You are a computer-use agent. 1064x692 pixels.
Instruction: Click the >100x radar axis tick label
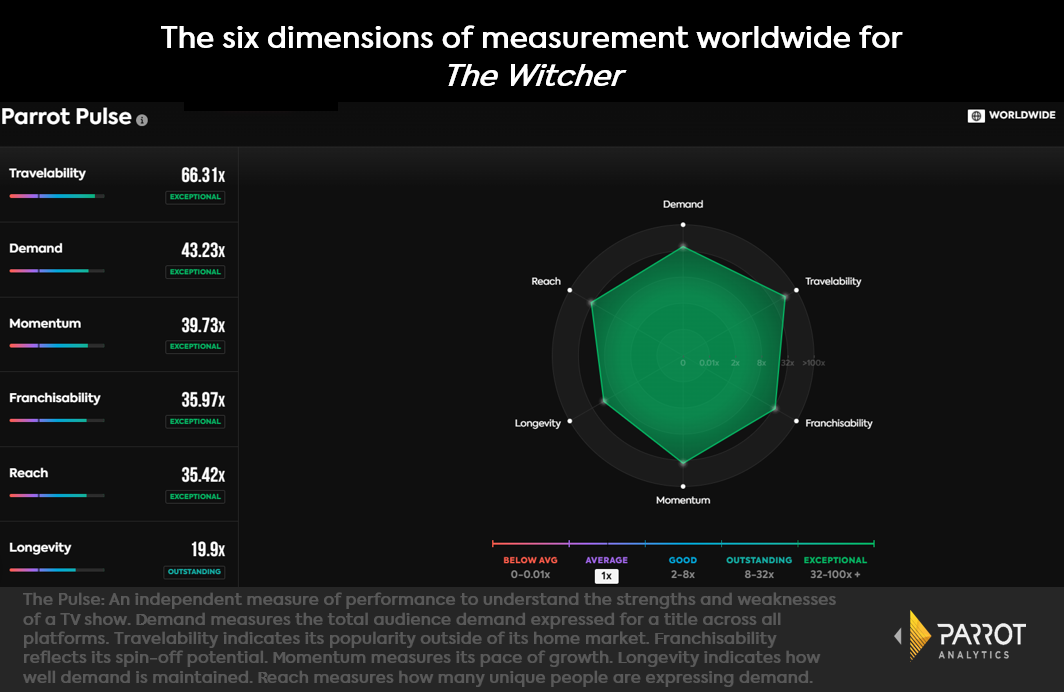point(814,363)
